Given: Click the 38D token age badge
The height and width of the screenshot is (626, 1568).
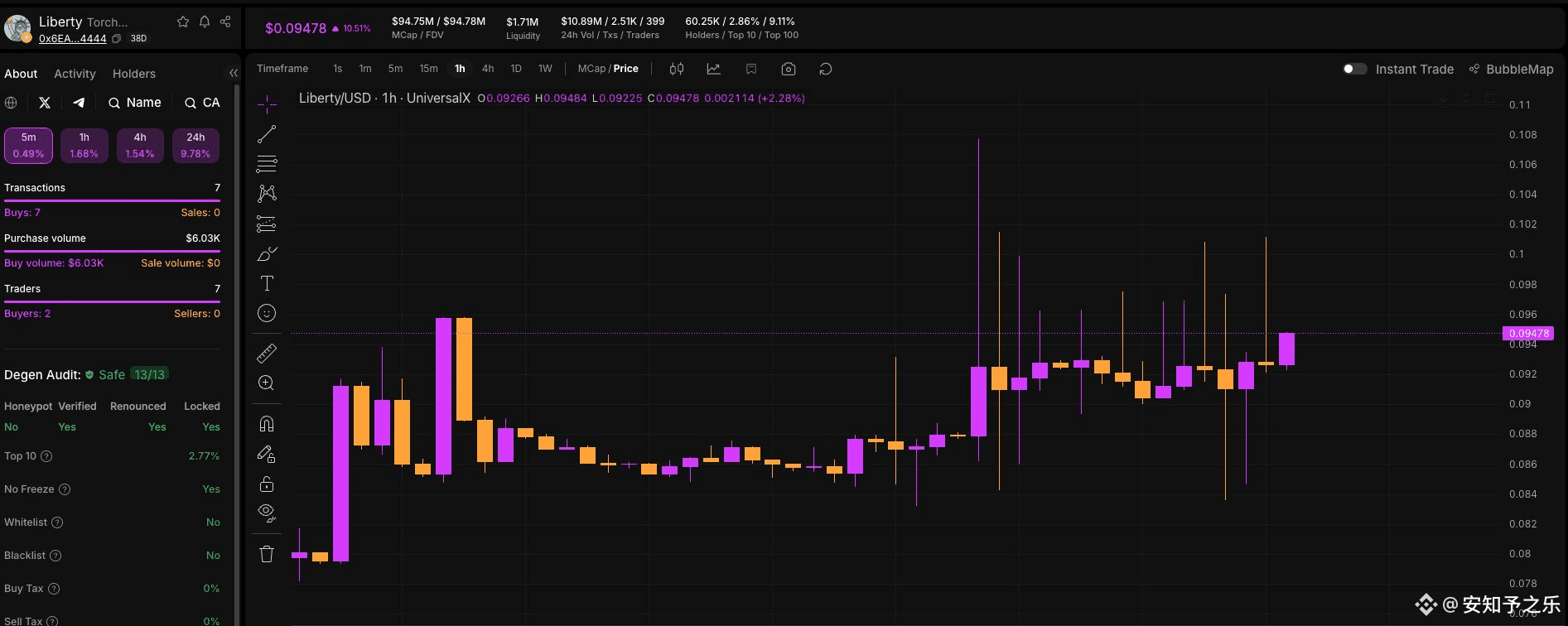Looking at the screenshot, I should pos(139,39).
